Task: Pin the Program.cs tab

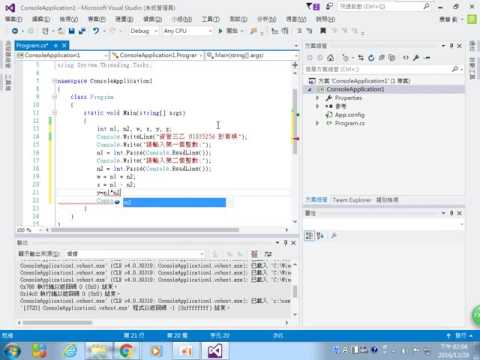Action: pos(56,45)
